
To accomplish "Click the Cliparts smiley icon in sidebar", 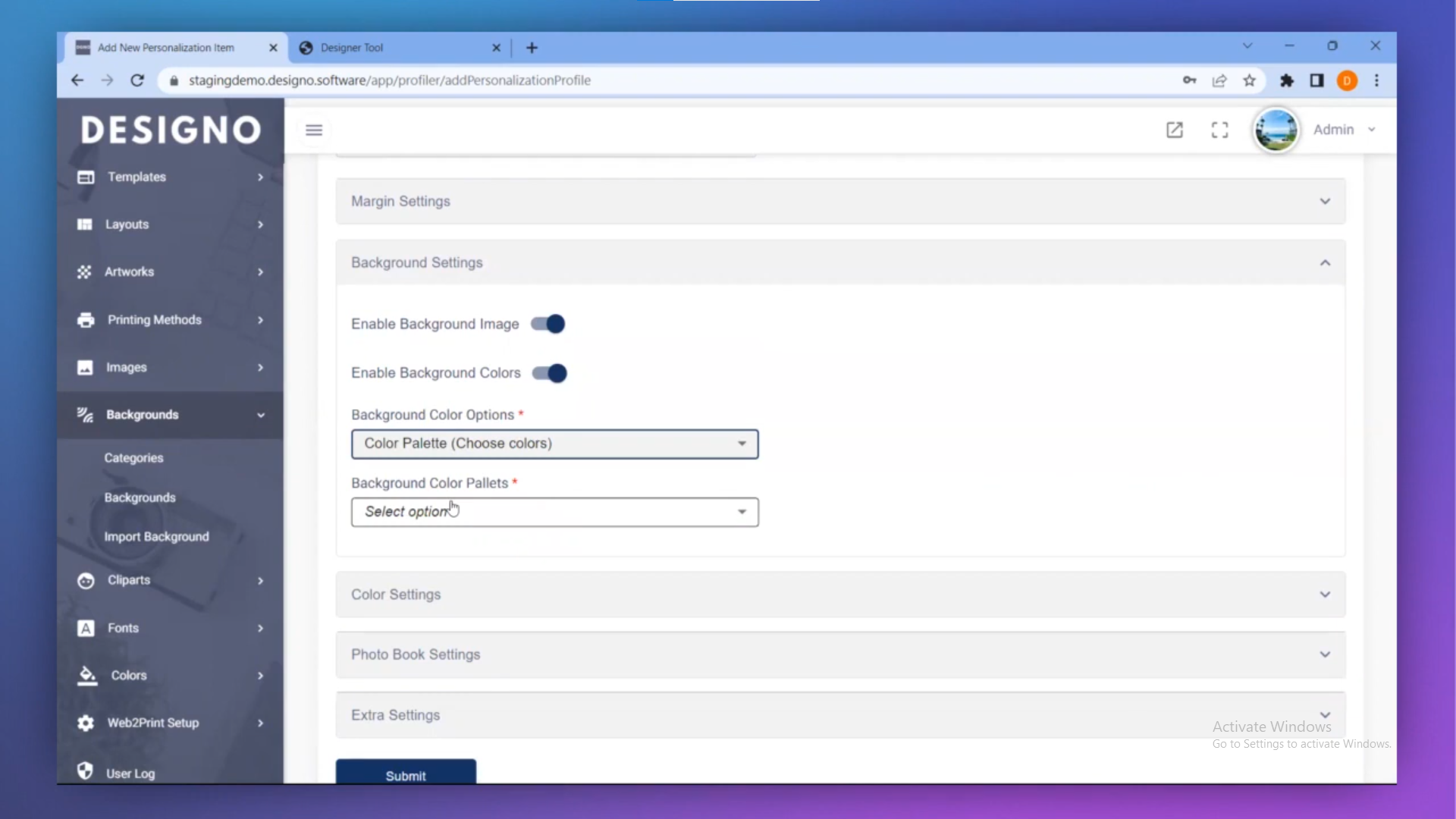I will [x=86, y=581].
